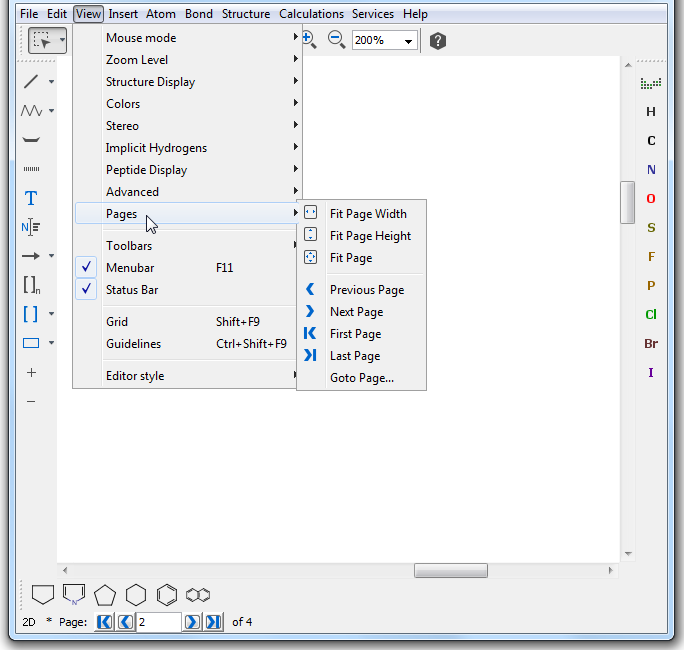Screen dimensions: 684x650
Task: Expand the Implicit Hydrogens submenu
Action: [156, 148]
